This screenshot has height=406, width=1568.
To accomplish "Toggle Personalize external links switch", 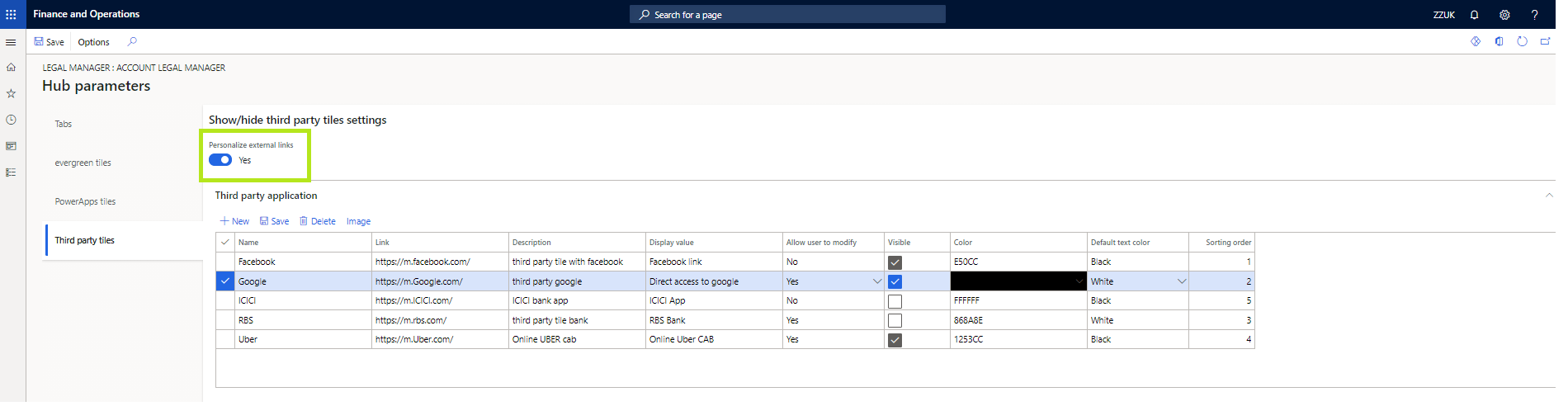I will (x=220, y=160).
